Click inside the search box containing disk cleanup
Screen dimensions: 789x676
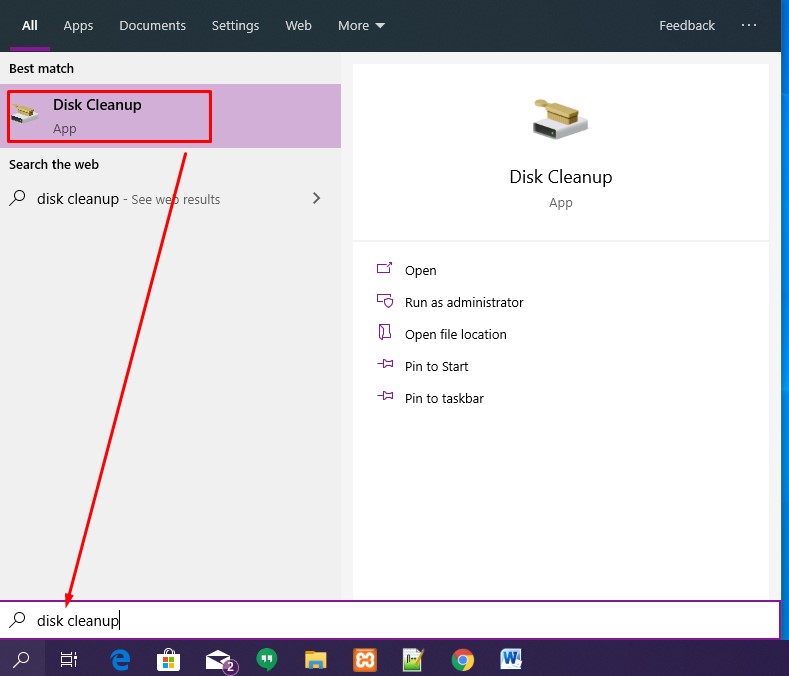tap(390, 620)
